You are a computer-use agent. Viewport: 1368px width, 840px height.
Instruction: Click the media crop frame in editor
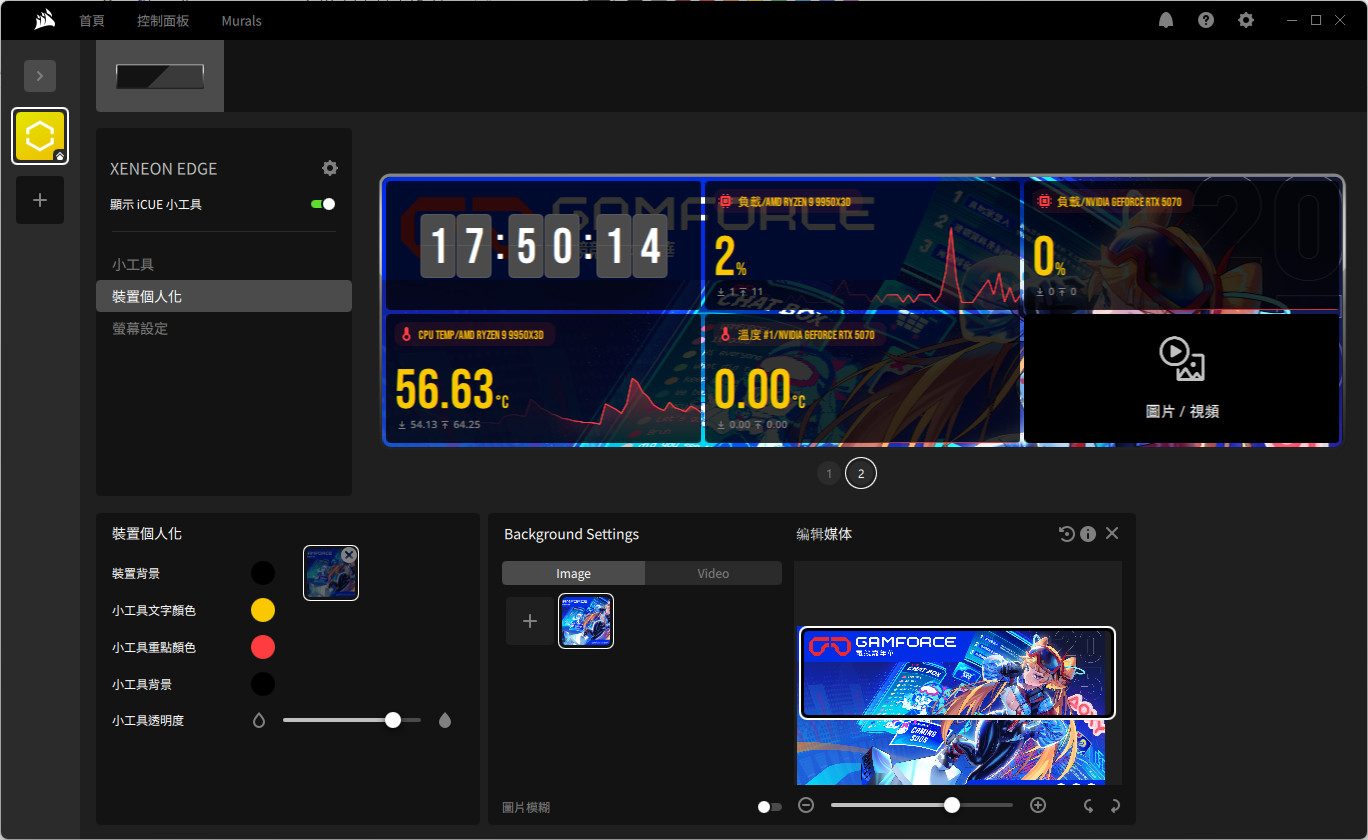pyautogui.click(x=957, y=672)
